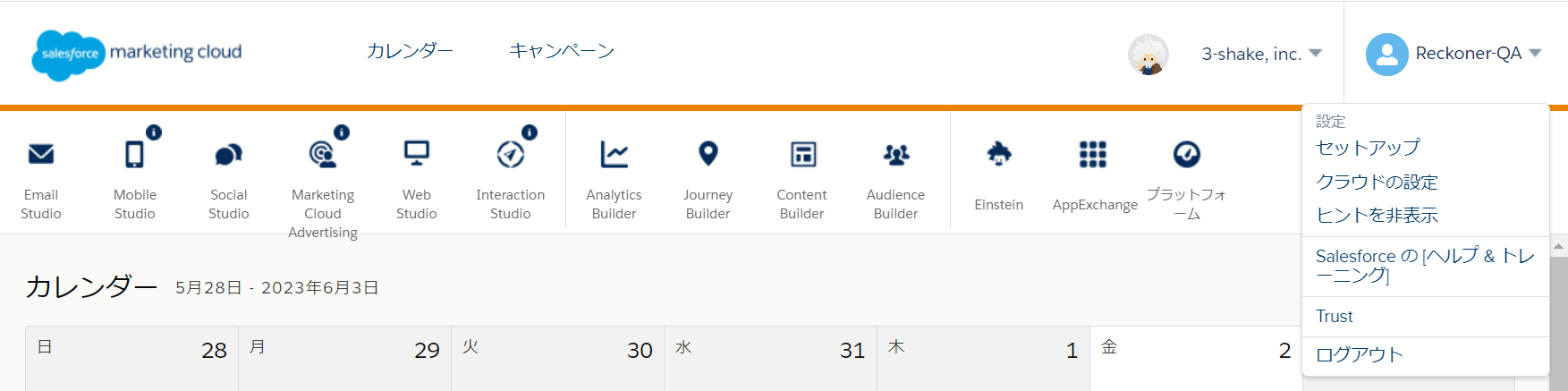Select ログアウト to sign out
This screenshot has height=391, width=1568.
pos(1360,354)
